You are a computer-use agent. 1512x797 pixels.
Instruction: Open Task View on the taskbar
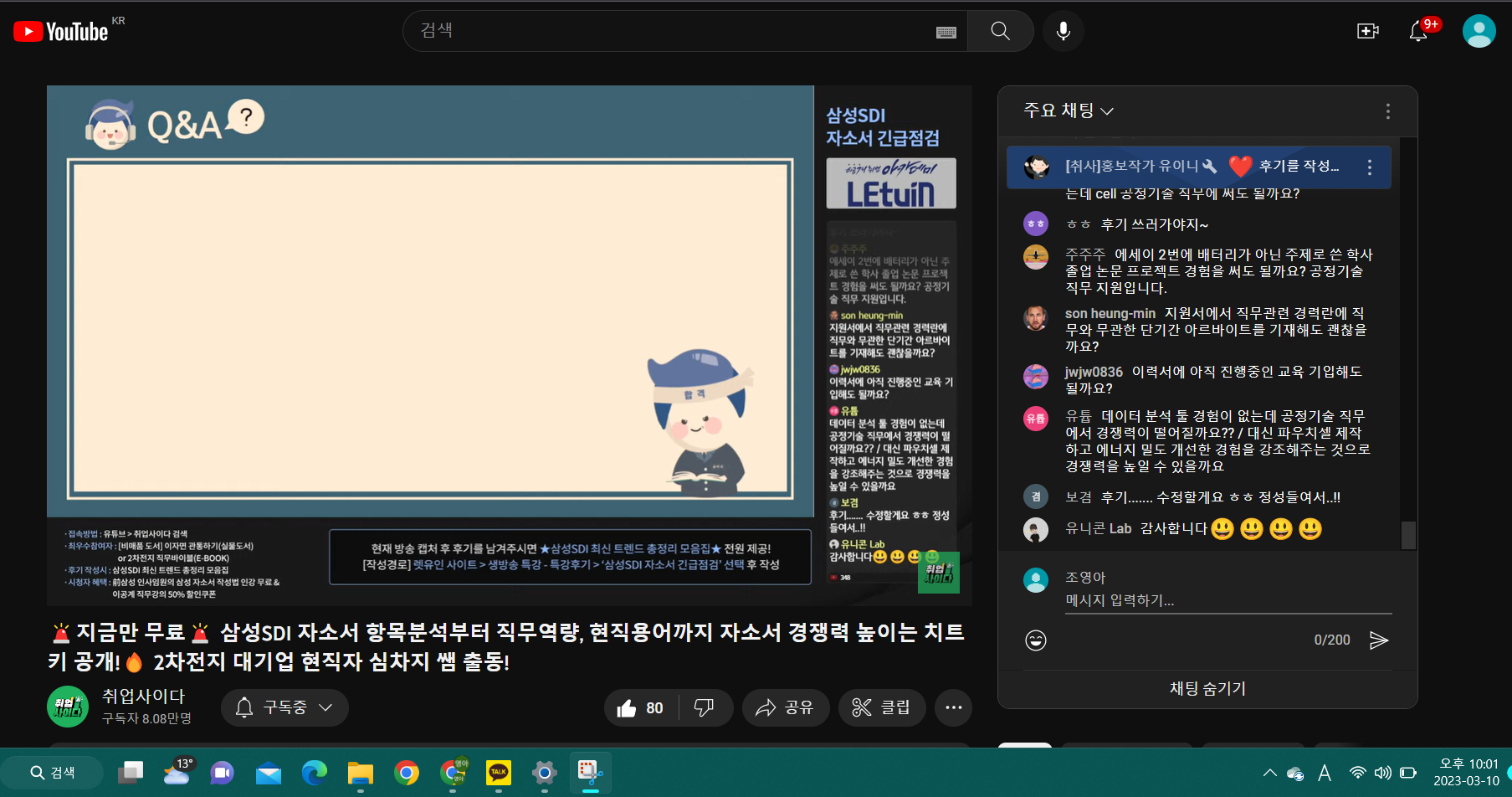130,773
